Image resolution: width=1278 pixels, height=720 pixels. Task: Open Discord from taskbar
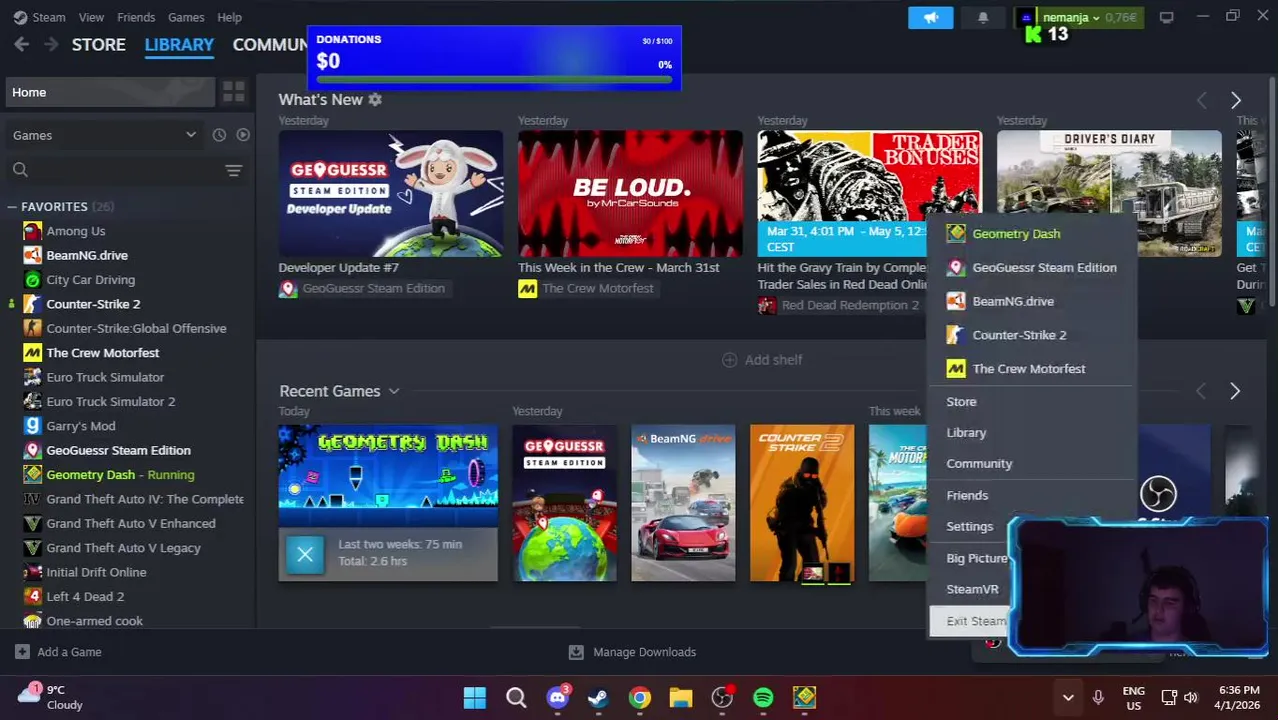[558, 697]
